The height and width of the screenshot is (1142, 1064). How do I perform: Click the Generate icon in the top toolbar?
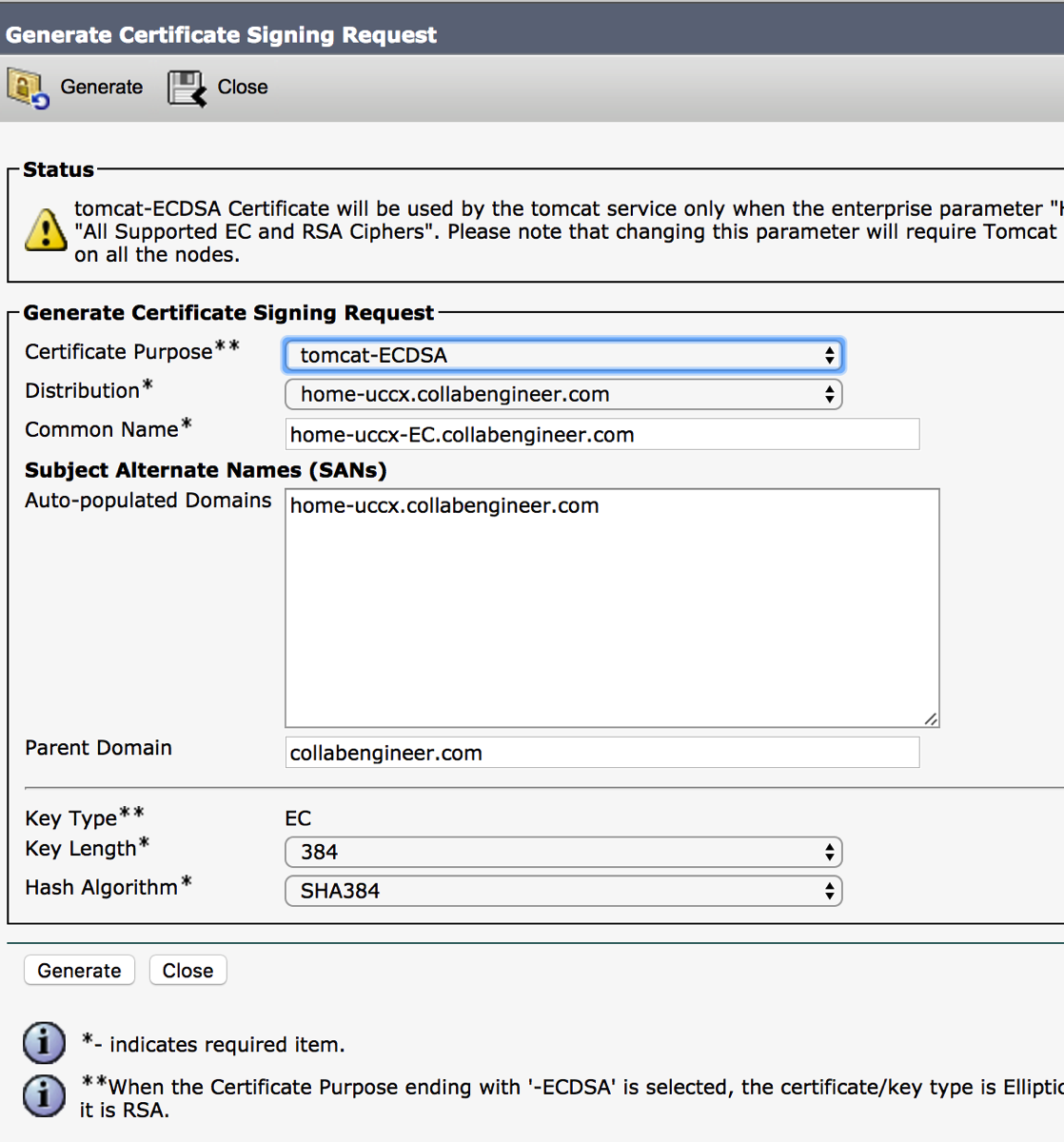point(28,88)
